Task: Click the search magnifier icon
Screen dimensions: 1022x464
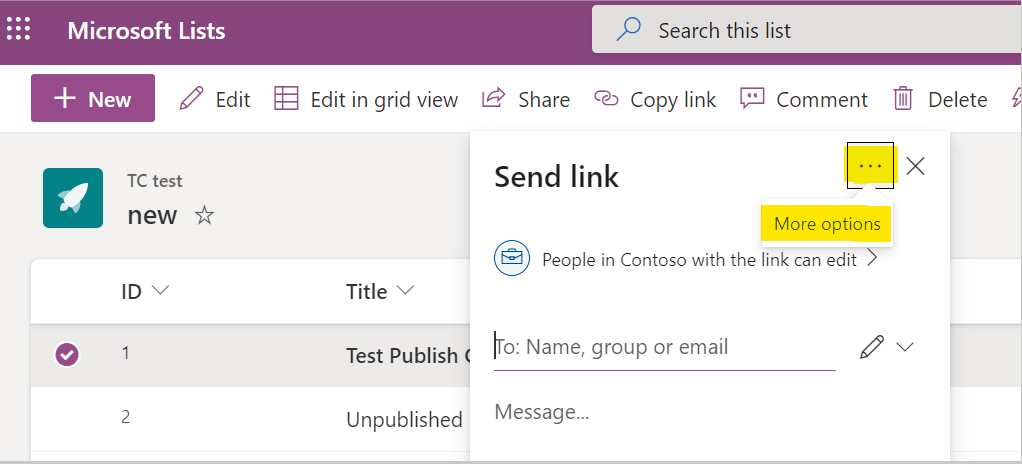Action: 628,30
